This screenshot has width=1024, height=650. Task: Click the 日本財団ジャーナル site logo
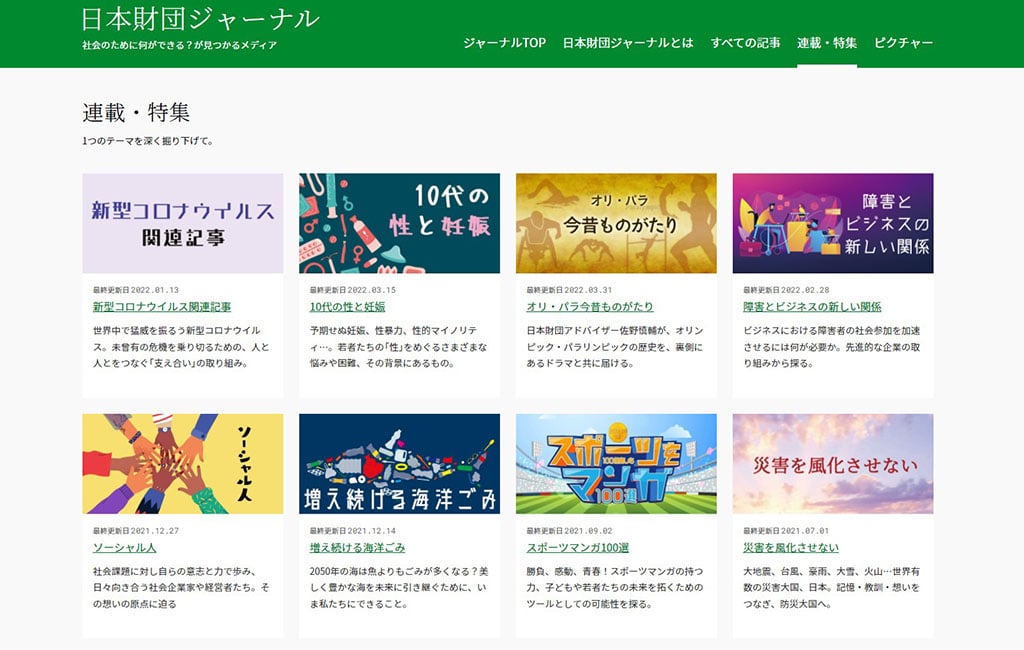(x=201, y=19)
